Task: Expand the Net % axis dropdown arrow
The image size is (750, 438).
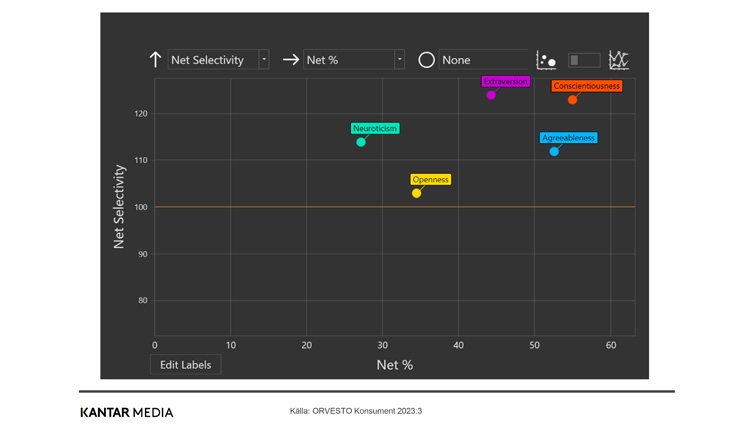Action: (399, 60)
